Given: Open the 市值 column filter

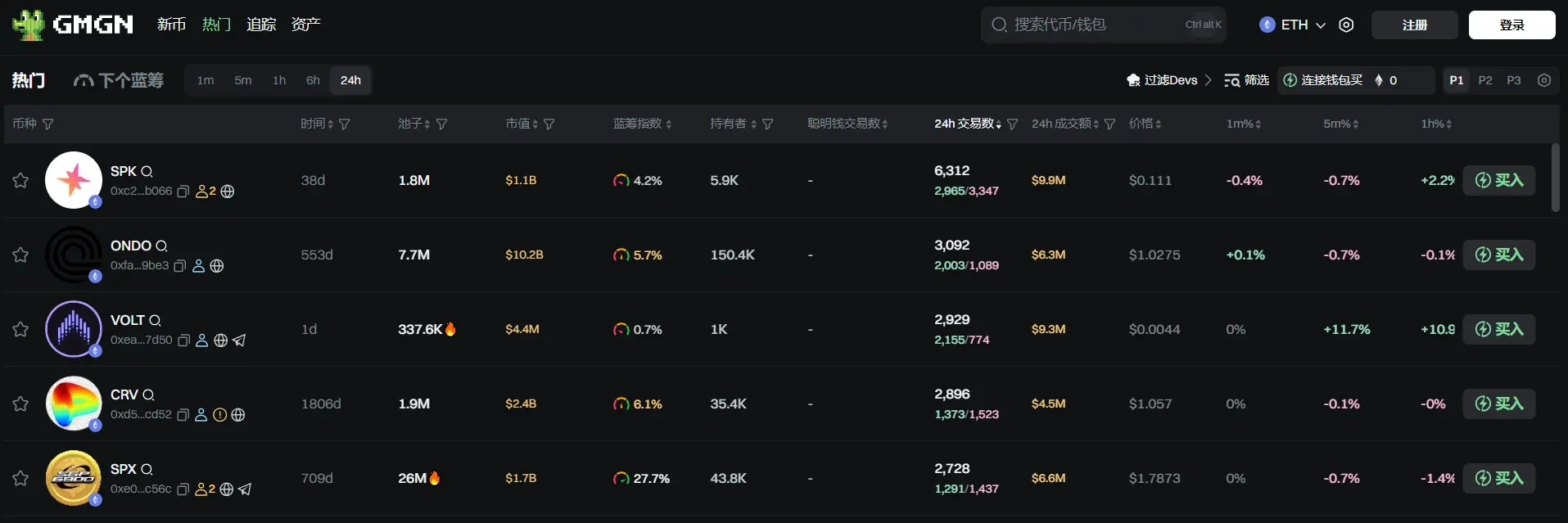Looking at the screenshot, I should coord(549,124).
